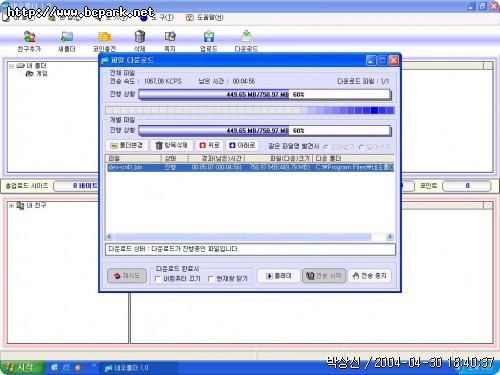Viewport: 500px width, 375px height.
Task: Click the 총업로드 사이즈 0 바이트 field
Action: [76, 186]
